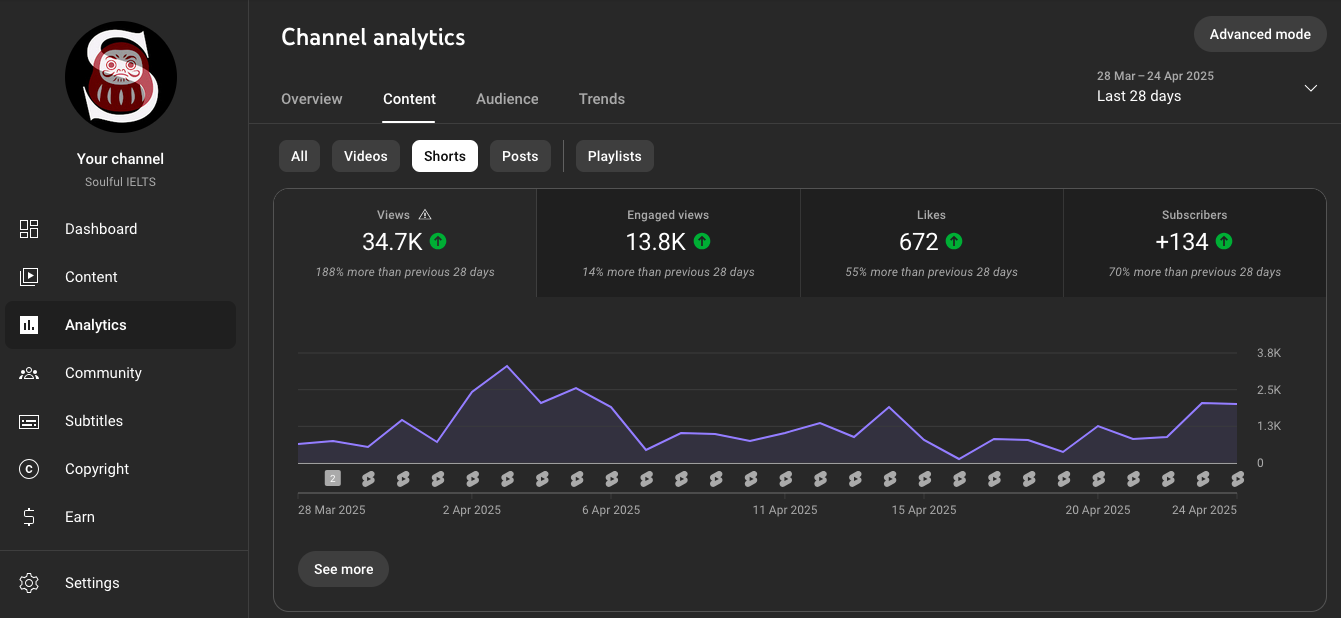The image size is (1341, 618).
Task: Switch to the Trends tab
Action: [602, 99]
